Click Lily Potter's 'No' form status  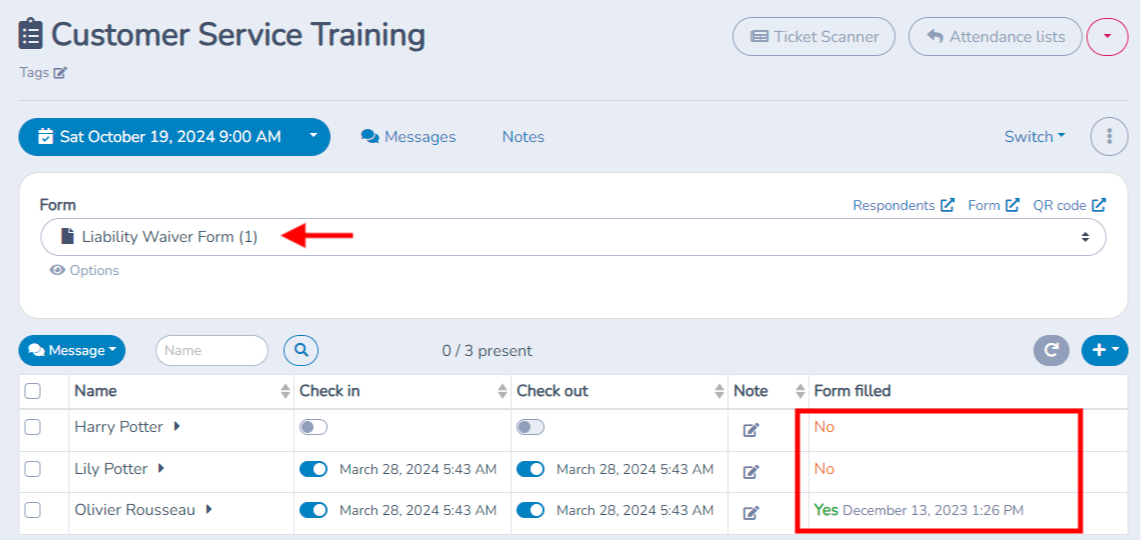click(824, 469)
